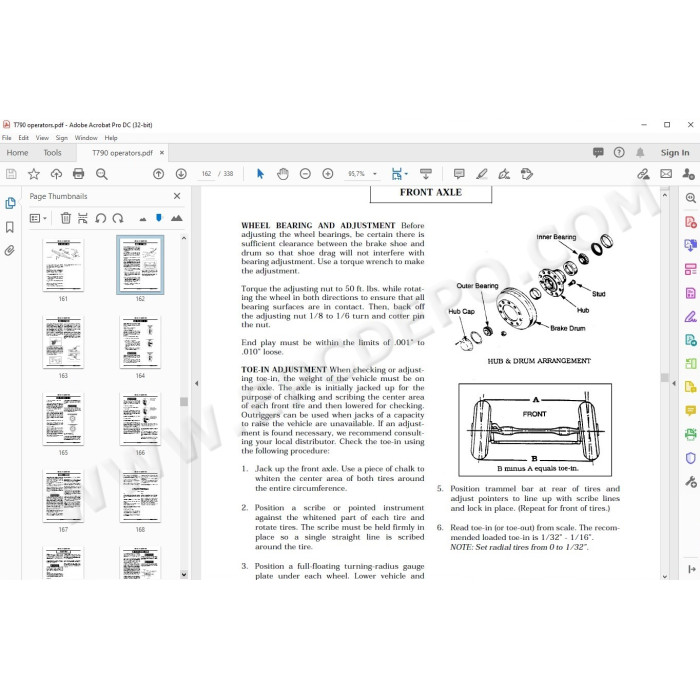Open the Help question mark icon
The image size is (700, 700).
(619, 153)
